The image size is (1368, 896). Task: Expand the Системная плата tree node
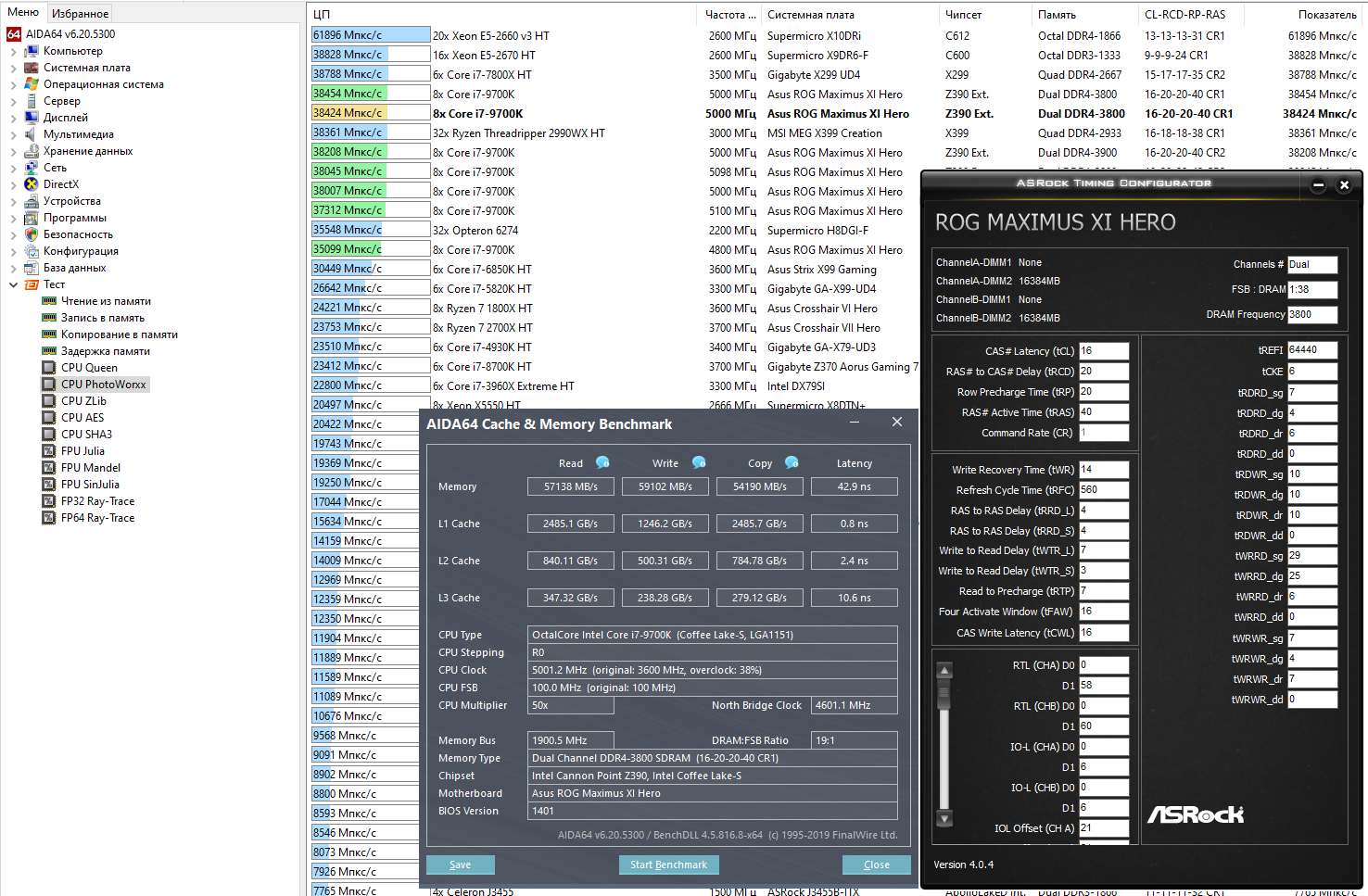click(x=13, y=68)
